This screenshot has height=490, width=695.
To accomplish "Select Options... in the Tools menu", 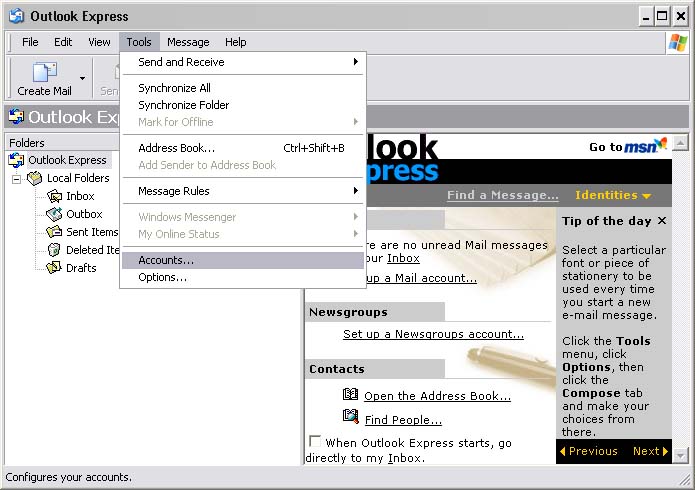I will [243, 278].
